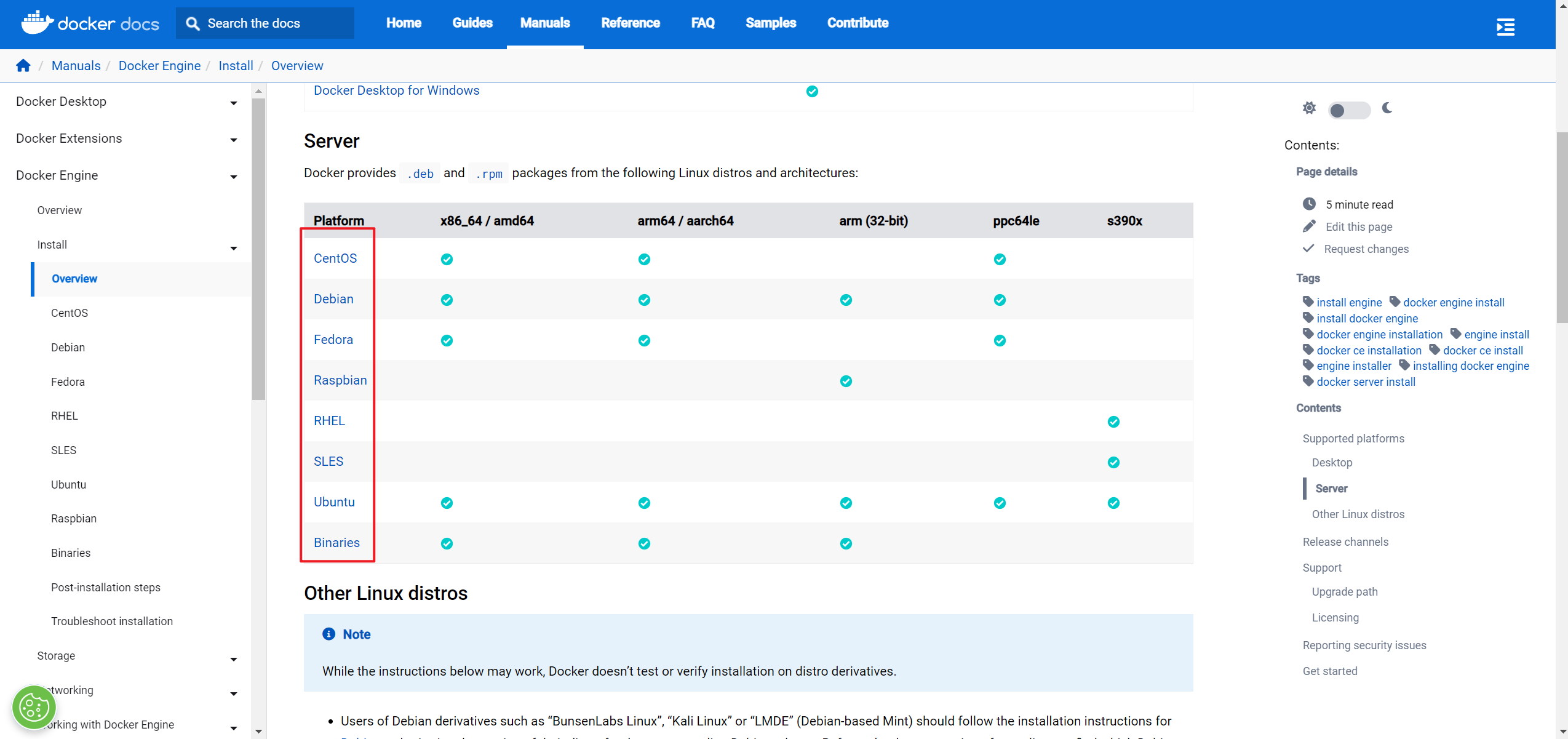Viewport: 1568px width, 739px height.
Task: Select SLES in the sidebar Install list
Action: [63, 450]
